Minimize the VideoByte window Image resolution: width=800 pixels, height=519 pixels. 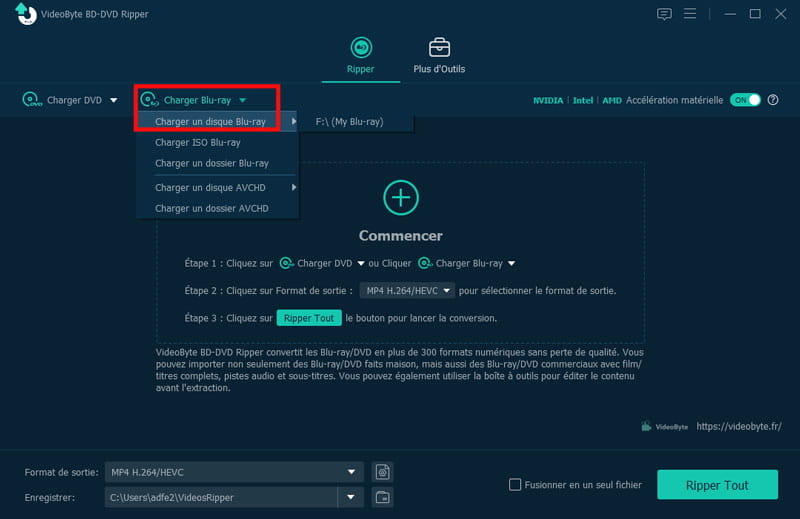pyautogui.click(x=730, y=14)
